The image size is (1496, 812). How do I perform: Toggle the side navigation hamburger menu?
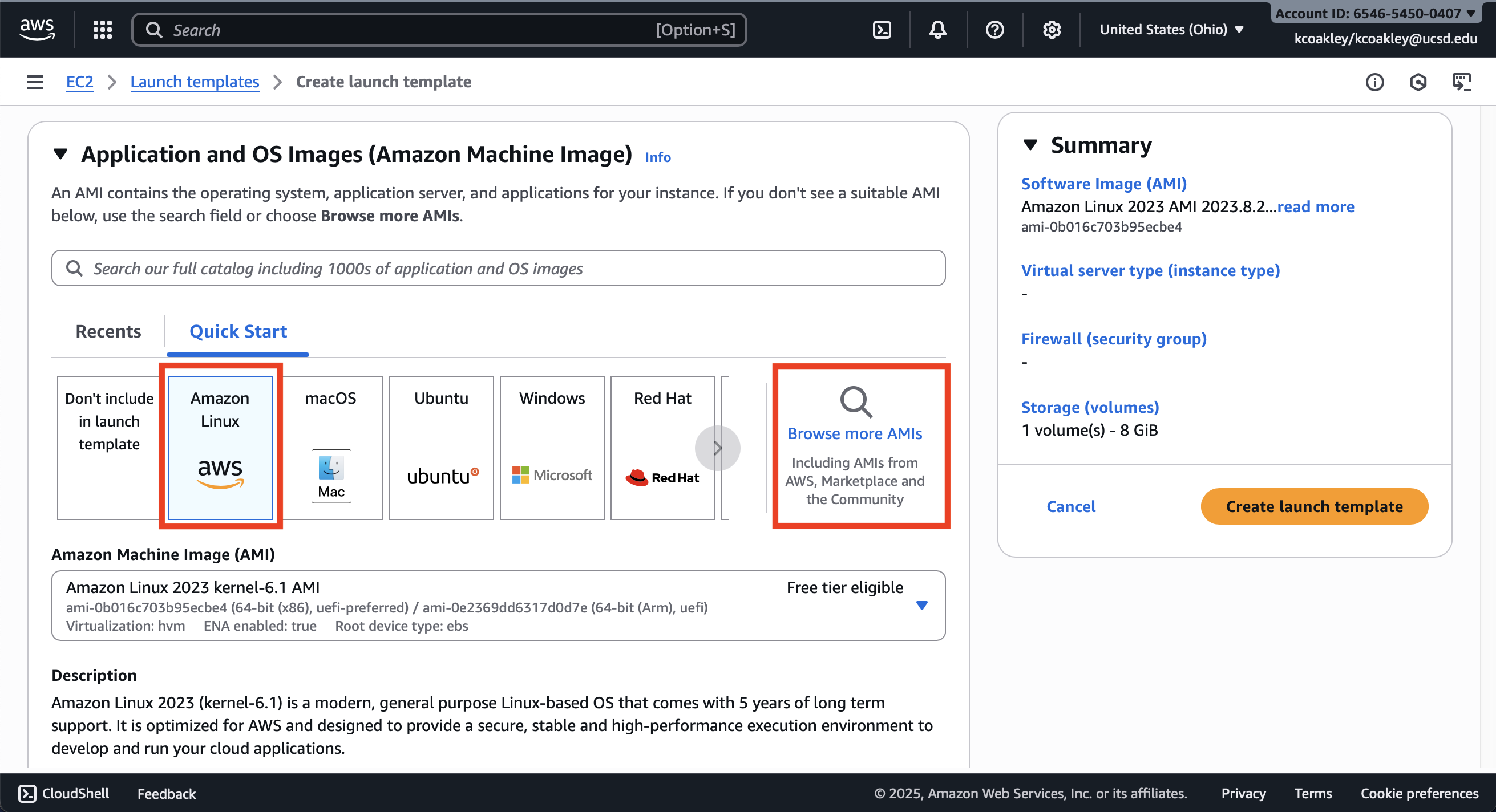pyautogui.click(x=35, y=82)
